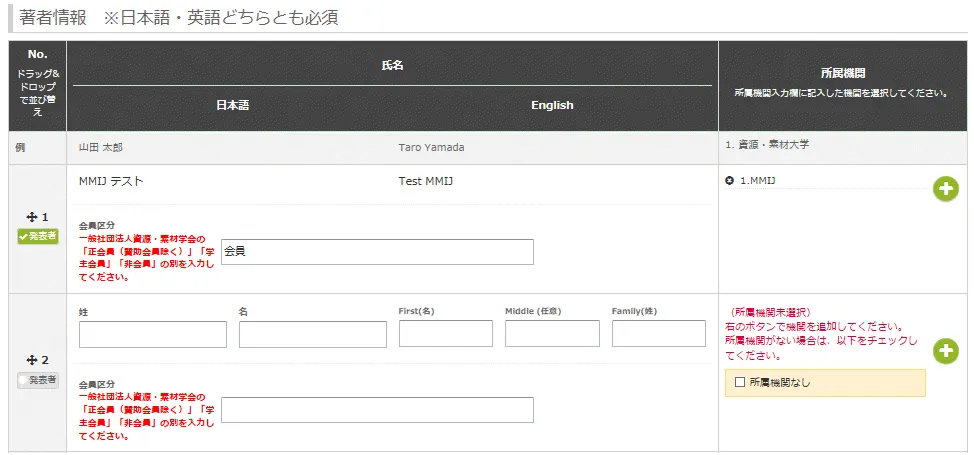Click the drag handle for author 1
Viewport: 974px width, 455px height.
tap(32, 216)
